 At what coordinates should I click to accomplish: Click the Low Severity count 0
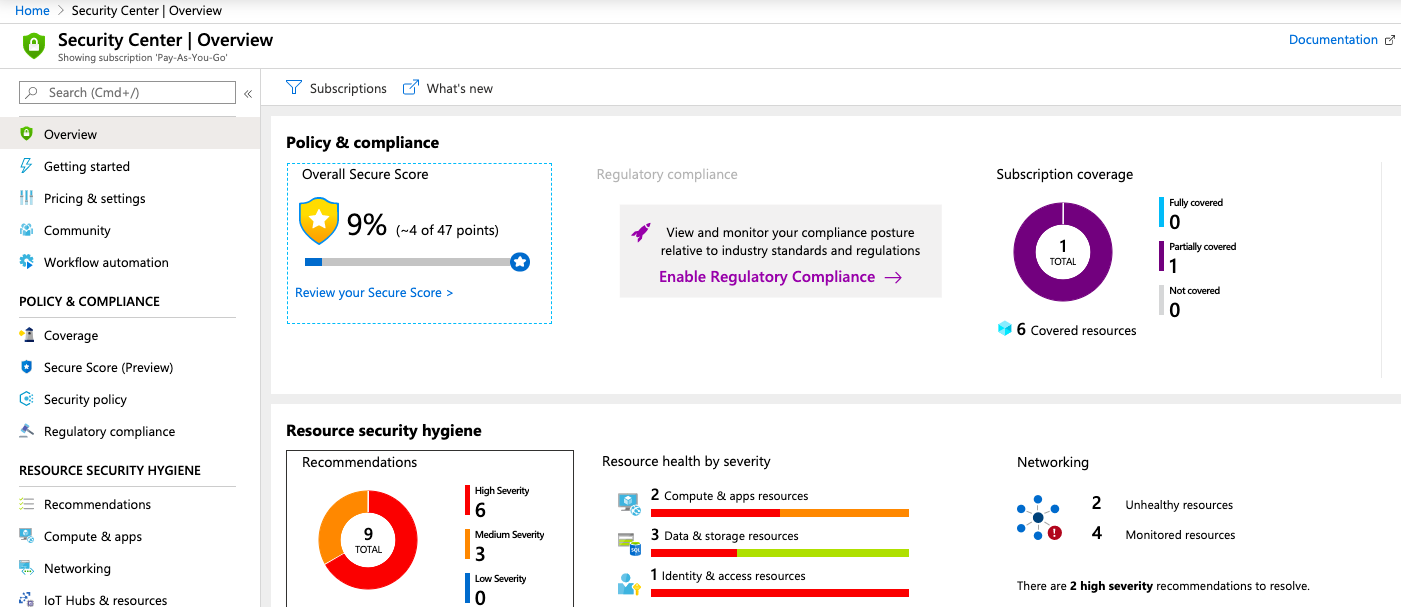(480, 598)
